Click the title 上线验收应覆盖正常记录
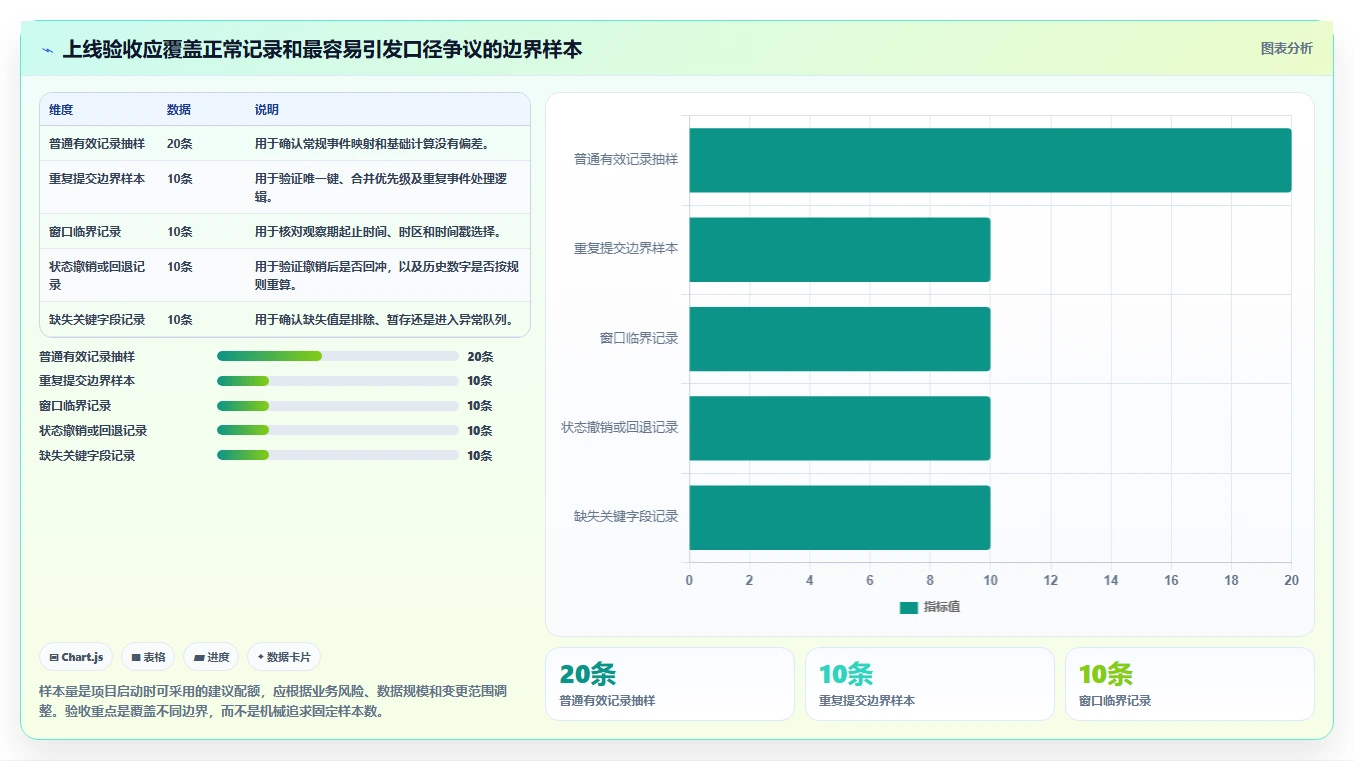The image size is (1354, 761). pyautogui.click(x=322, y=49)
